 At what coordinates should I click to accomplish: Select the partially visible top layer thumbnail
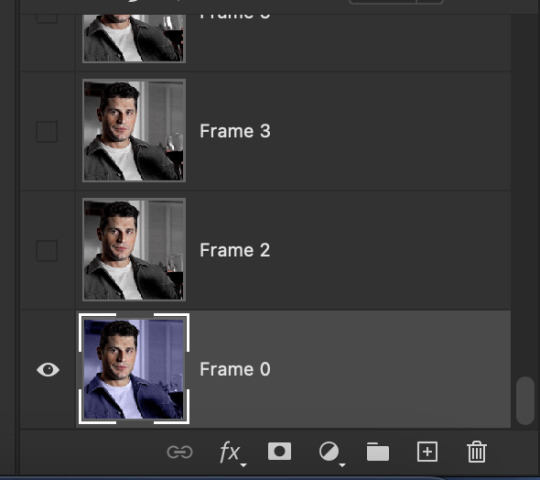(134, 38)
